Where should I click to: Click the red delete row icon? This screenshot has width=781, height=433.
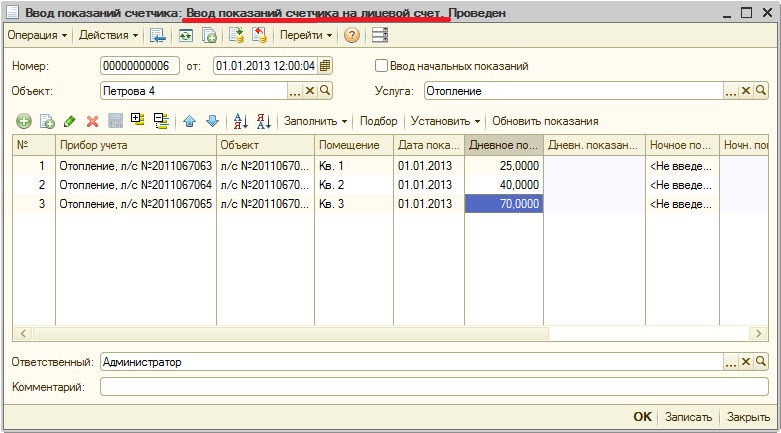coord(92,121)
